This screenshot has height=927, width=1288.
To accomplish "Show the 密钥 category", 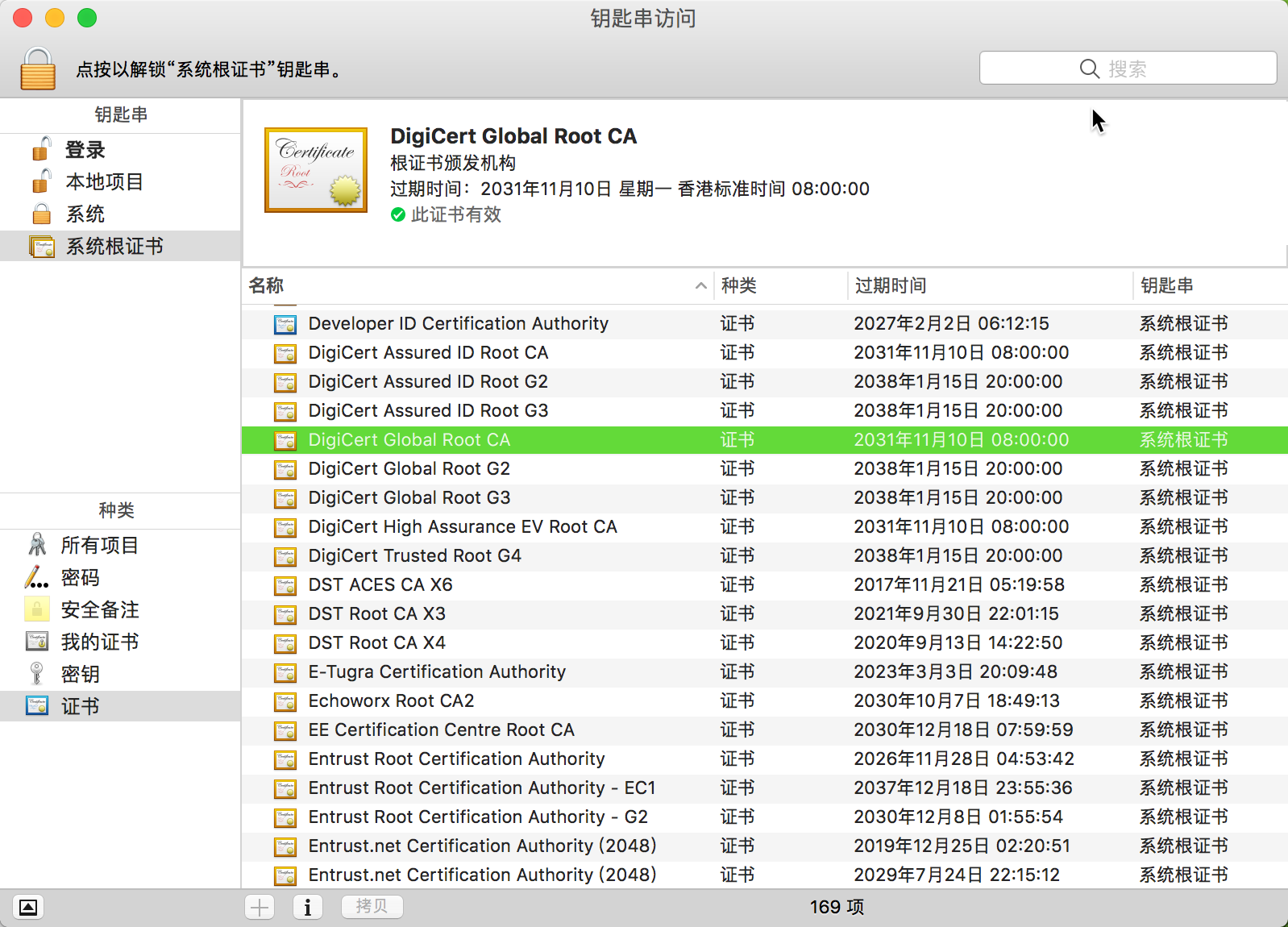I will 120,675.
